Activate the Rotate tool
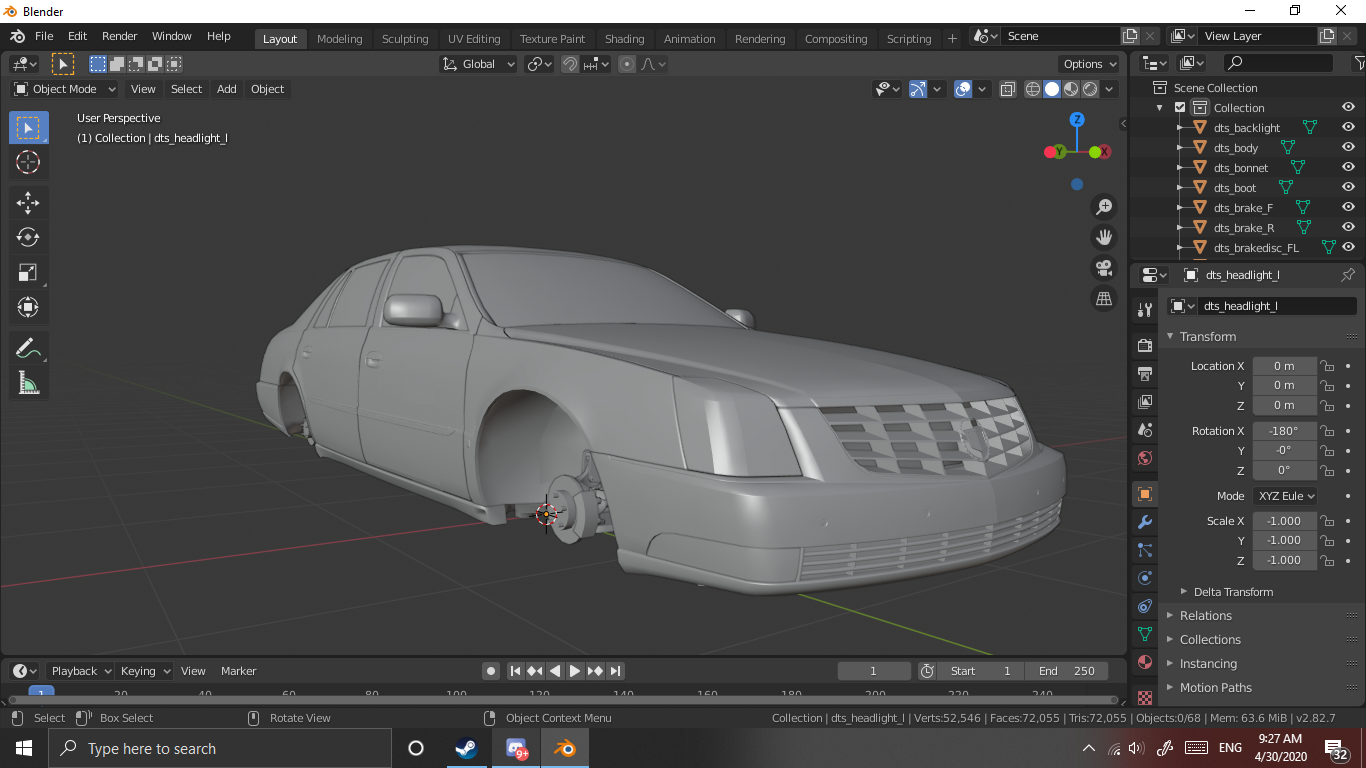The image size is (1366, 768). (28, 237)
